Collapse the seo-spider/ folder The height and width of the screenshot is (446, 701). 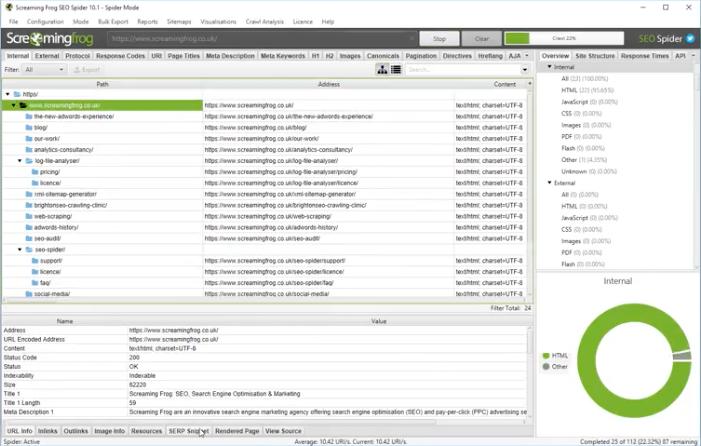[x=20, y=250]
